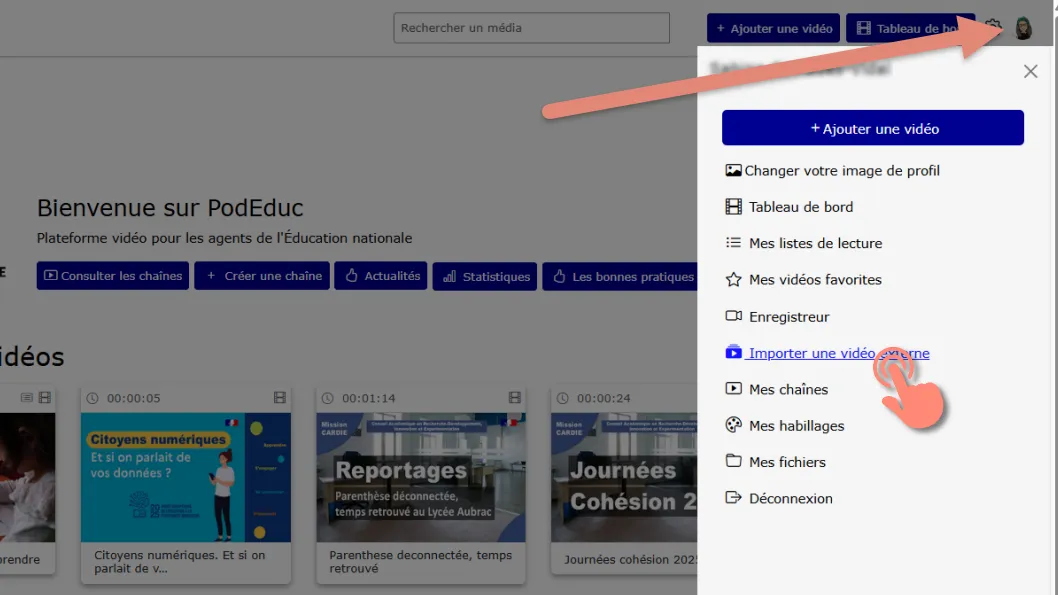Image resolution: width=1058 pixels, height=595 pixels.
Task: Click the folder icon for Mes fichiers
Action: [733, 461]
